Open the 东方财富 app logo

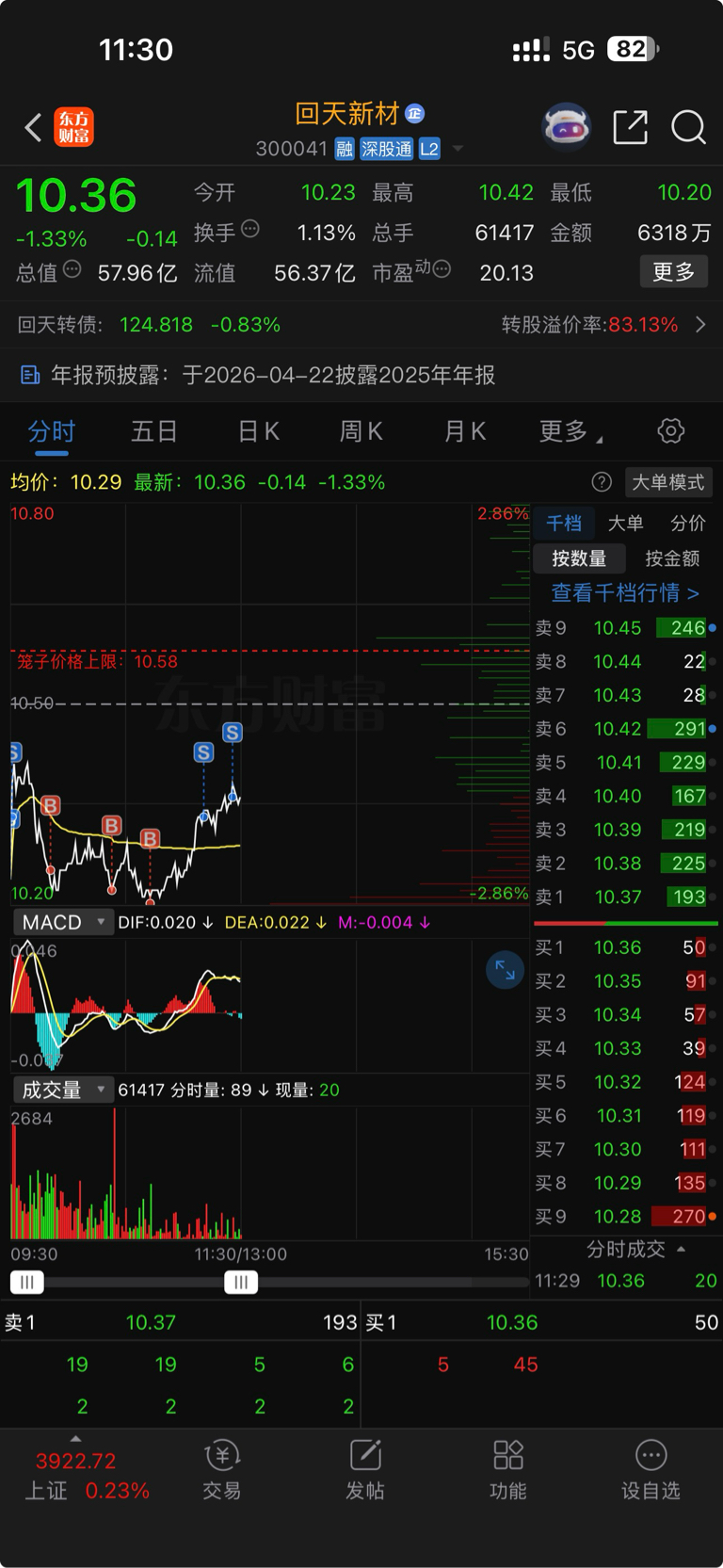[x=74, y=127]
